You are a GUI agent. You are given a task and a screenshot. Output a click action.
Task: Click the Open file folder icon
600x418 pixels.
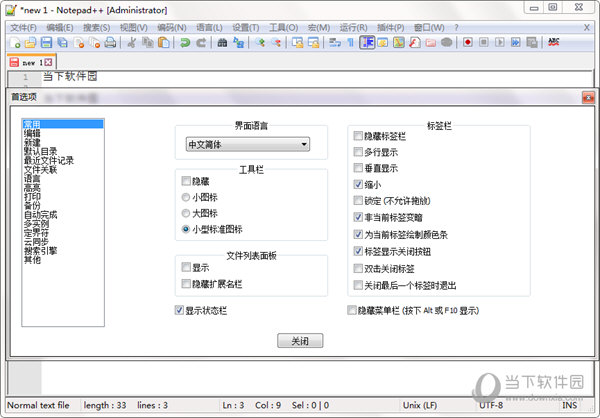tap(30, 42)
